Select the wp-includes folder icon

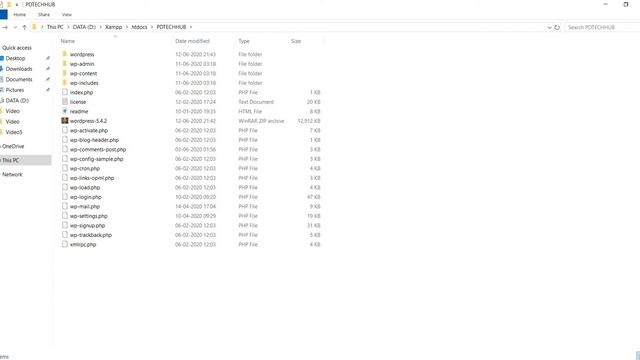click(64, 82)
